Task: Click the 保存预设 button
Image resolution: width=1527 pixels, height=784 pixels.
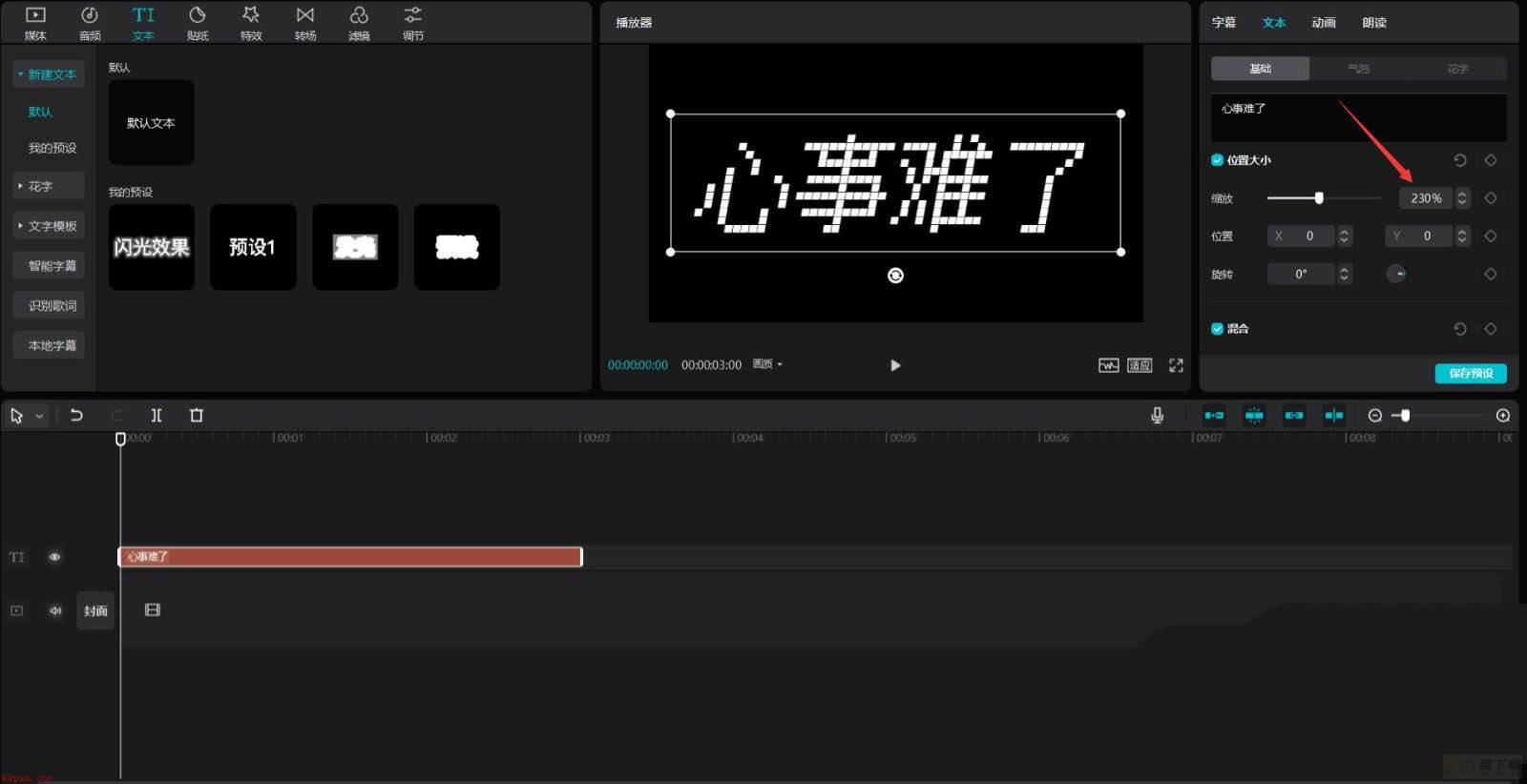Action: tap(1471, 373)
